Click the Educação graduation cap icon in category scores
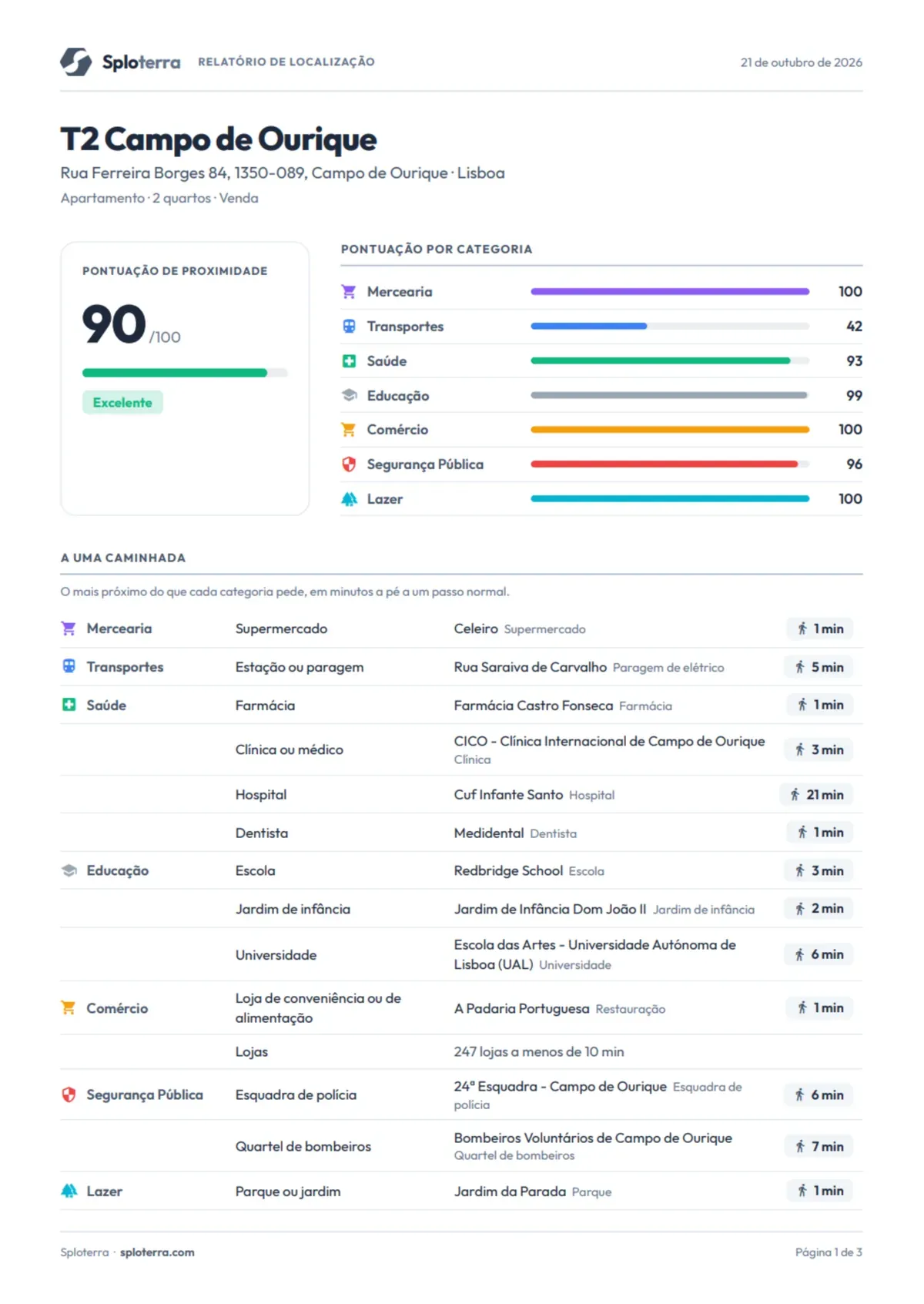This screenshot has width=924, height=1304. [x=349, y=395]
